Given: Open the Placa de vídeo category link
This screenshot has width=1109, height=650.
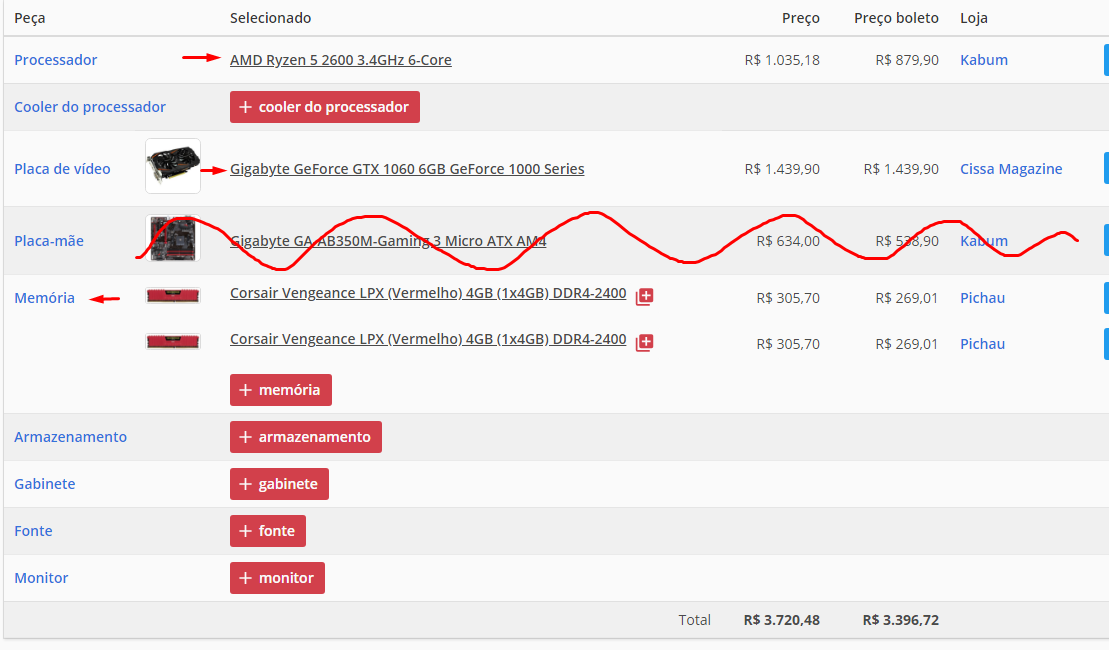Looking at the screenshot, I should (62, 169).
